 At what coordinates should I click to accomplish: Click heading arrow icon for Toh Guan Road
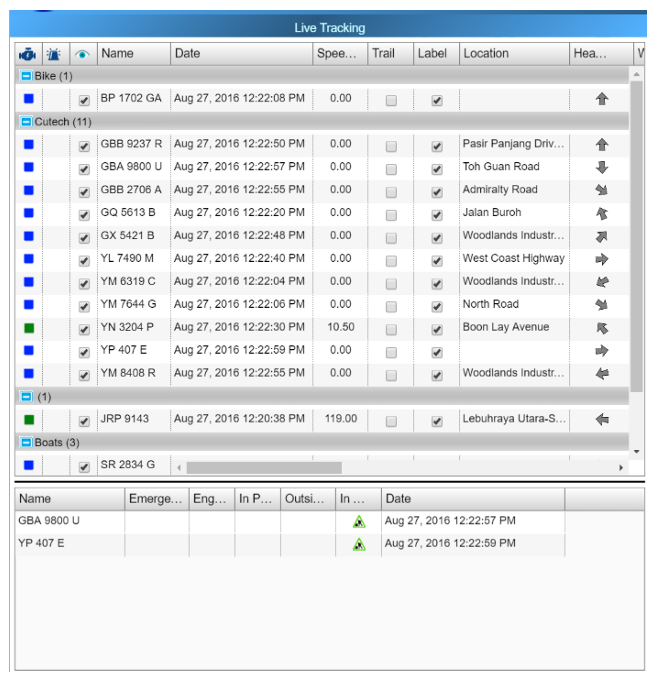coord(602,168)
